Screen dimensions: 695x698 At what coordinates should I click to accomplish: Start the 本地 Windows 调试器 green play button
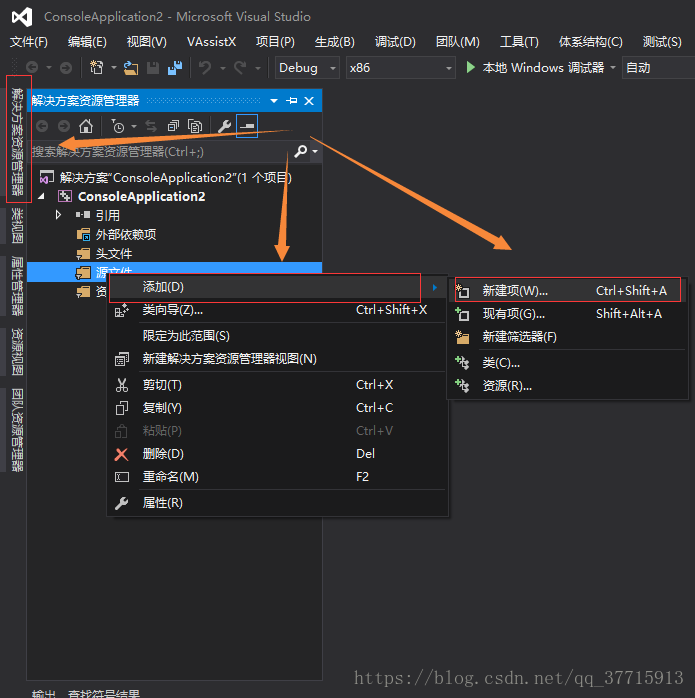[x=470, y=68]
